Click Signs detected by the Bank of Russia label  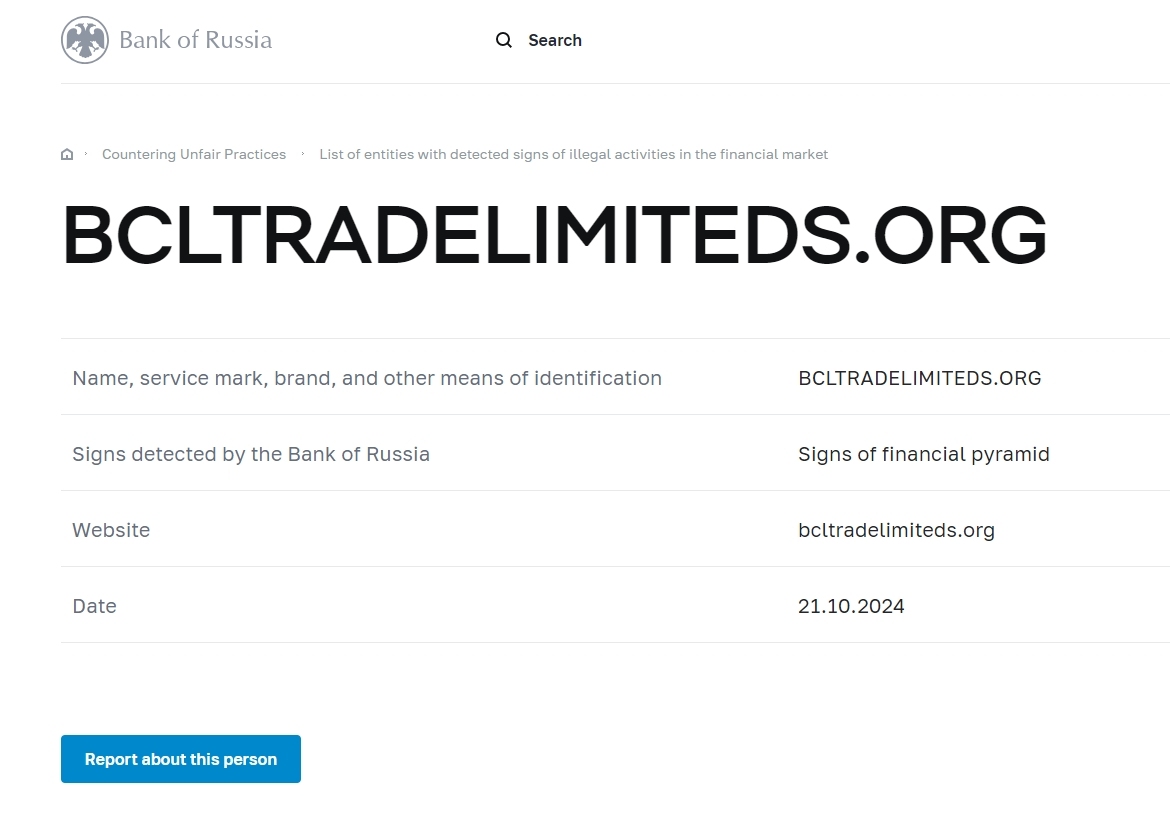coord(250,454)
